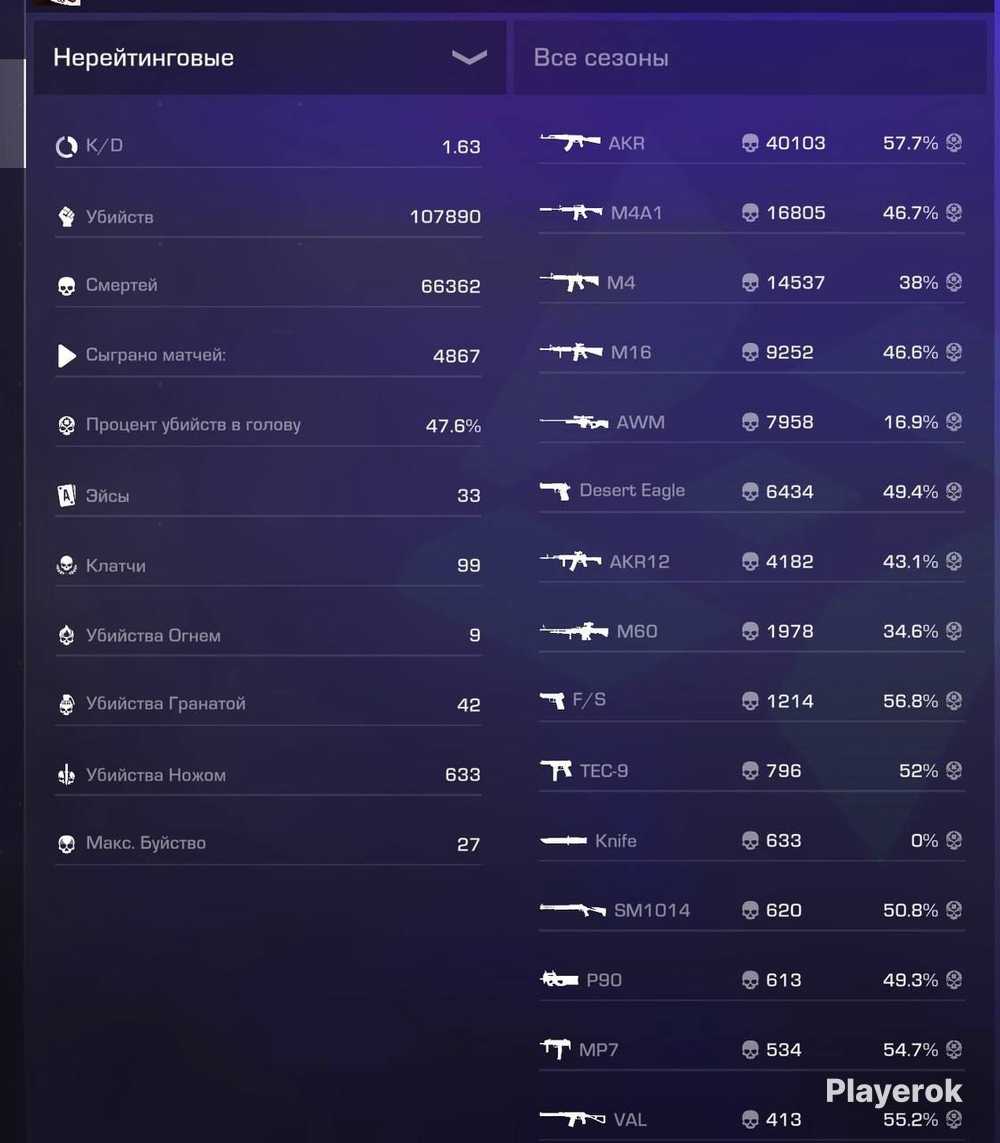Select the Нерейтинговые dropdown label
Viewport: 1000px width, 1143px height.
[144, 58]
